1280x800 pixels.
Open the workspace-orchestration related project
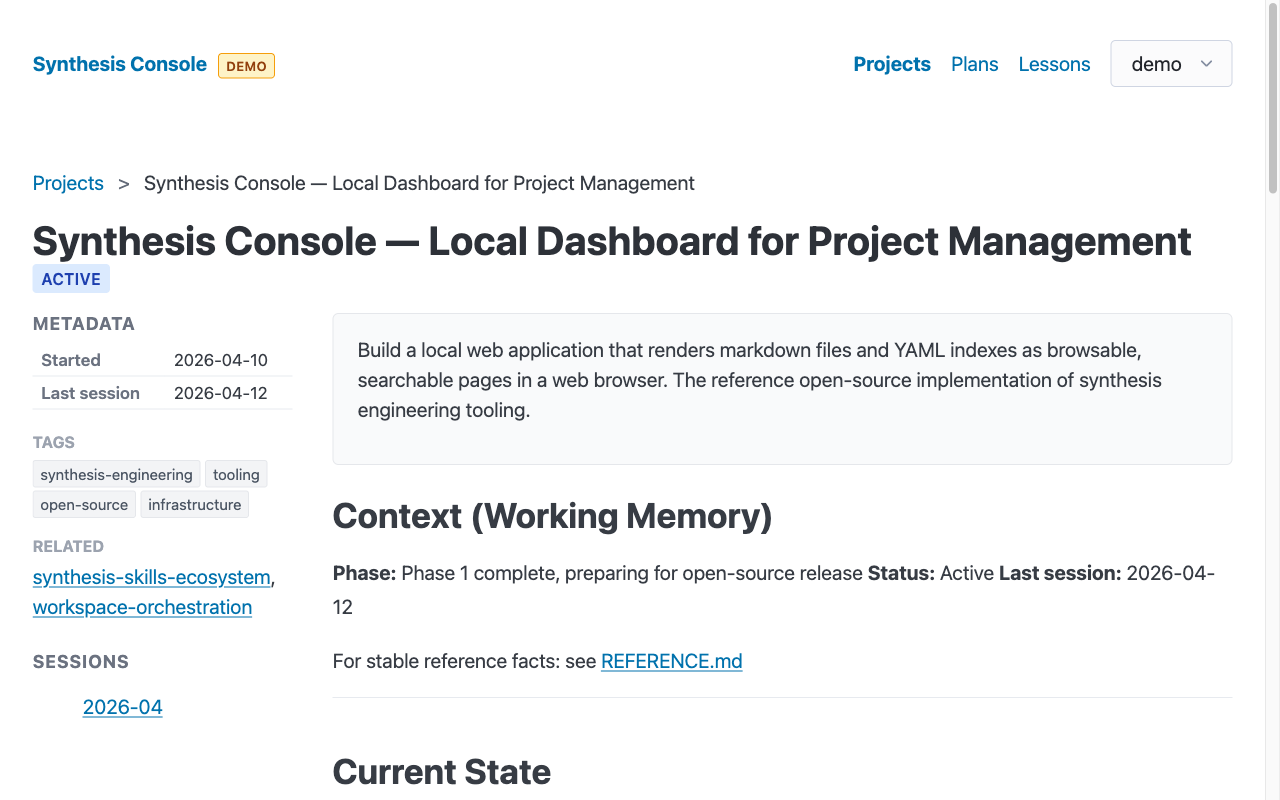[x=142, y=607]
